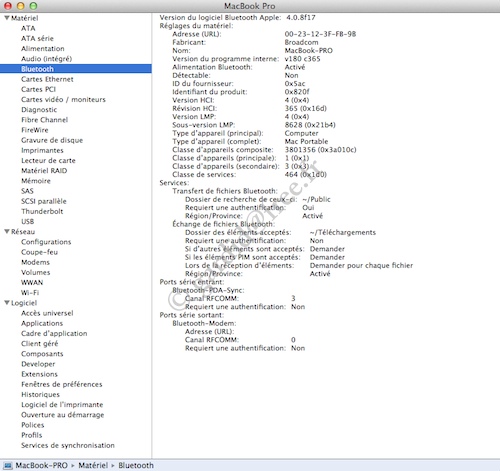Click Matériel in the path bar
The width and height of the screenshot is (500, 471).
pyautogui.click(x=93, y=465)
